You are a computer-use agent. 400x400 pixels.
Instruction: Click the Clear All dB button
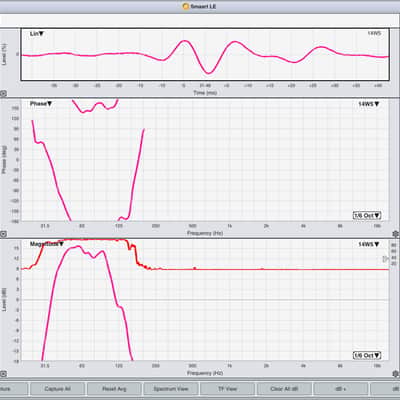[x=284, y=389]
